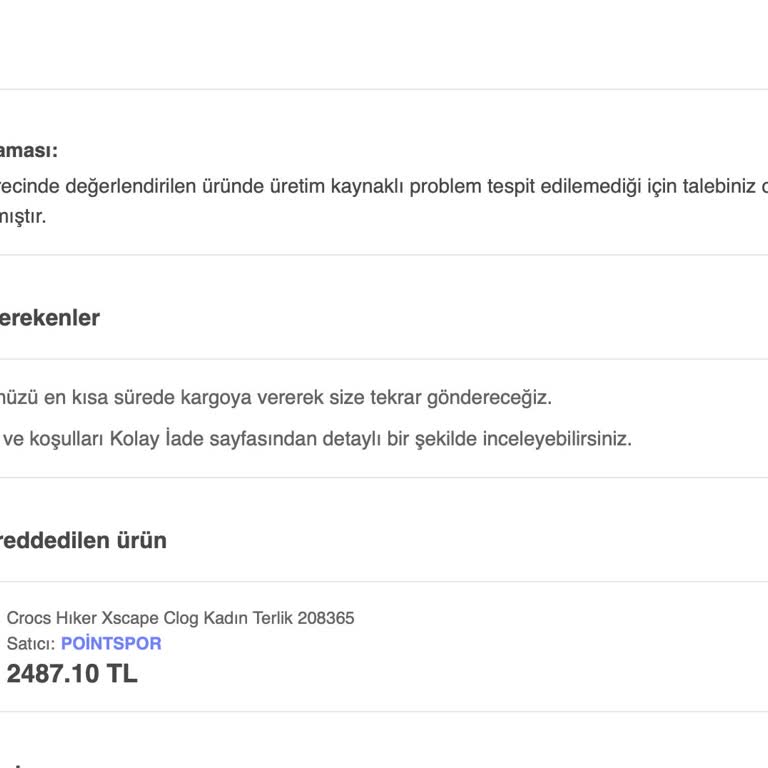Click the line mentioning Kolay İade sayfasından
The width and height of the screenshot is (768, 768).
(x=316, y=439)
